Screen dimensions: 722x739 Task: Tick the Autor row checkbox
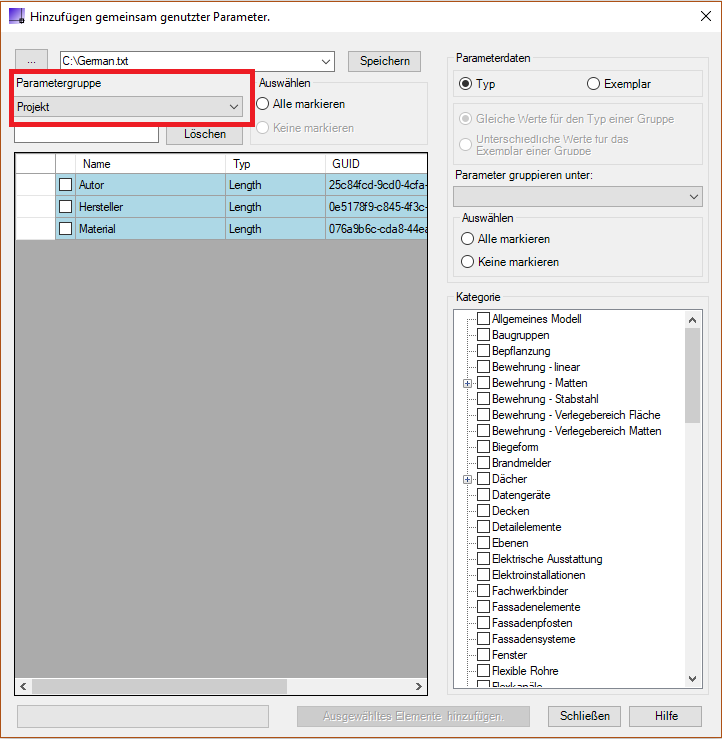pos(66,185)
